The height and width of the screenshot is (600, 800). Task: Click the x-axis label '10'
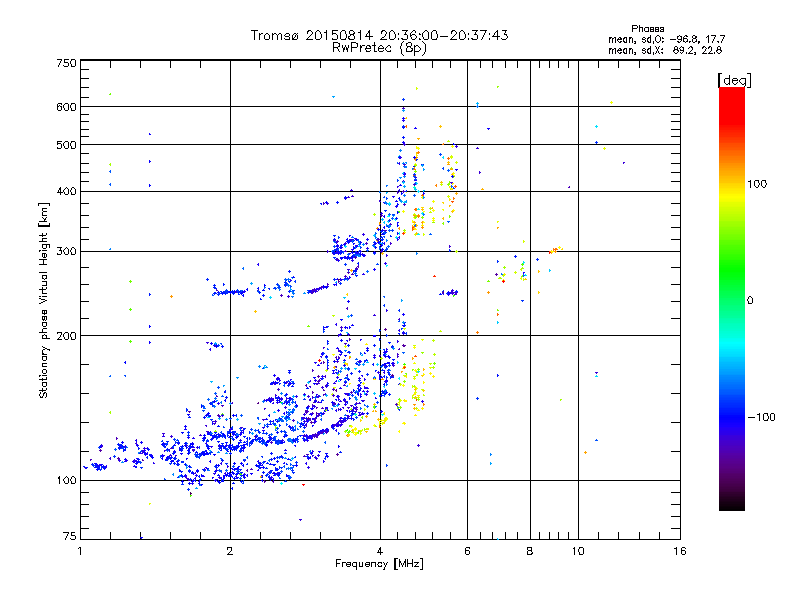(x=578, y=551)
